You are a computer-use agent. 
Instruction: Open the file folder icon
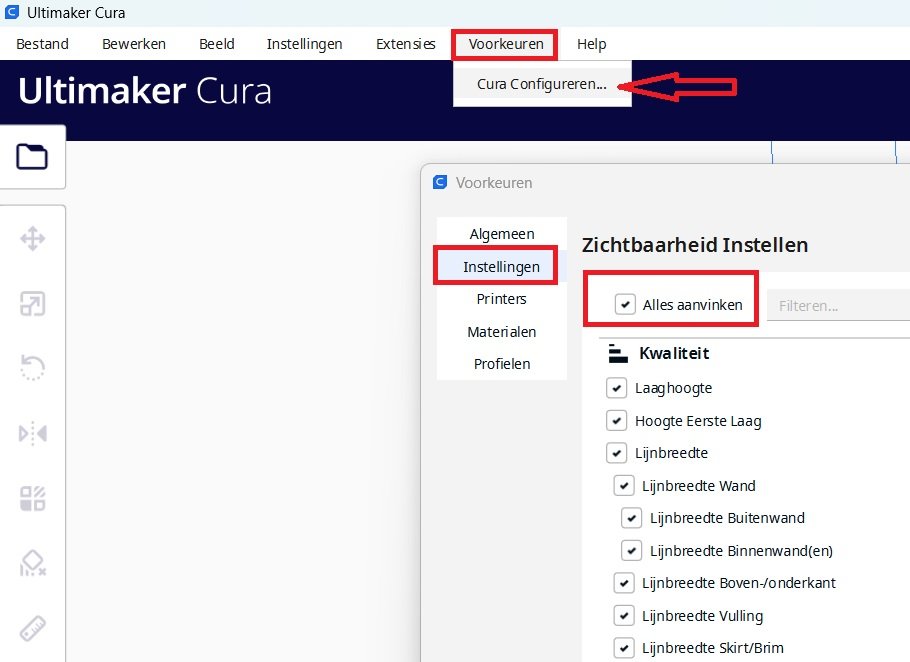click(x=32, y=157)
